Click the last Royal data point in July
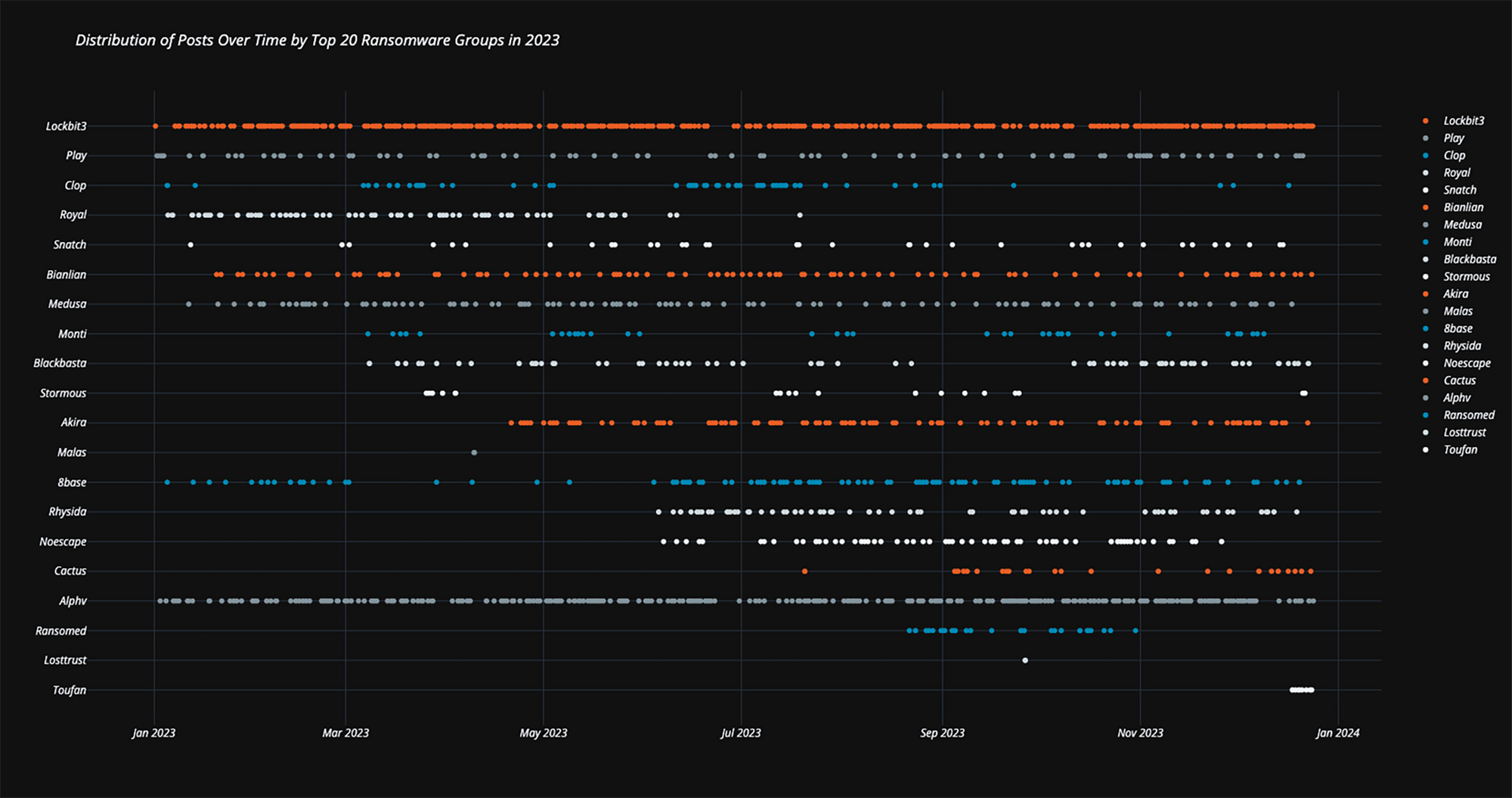The height and width of the screenshot is (798, 1512). [800, 215]
